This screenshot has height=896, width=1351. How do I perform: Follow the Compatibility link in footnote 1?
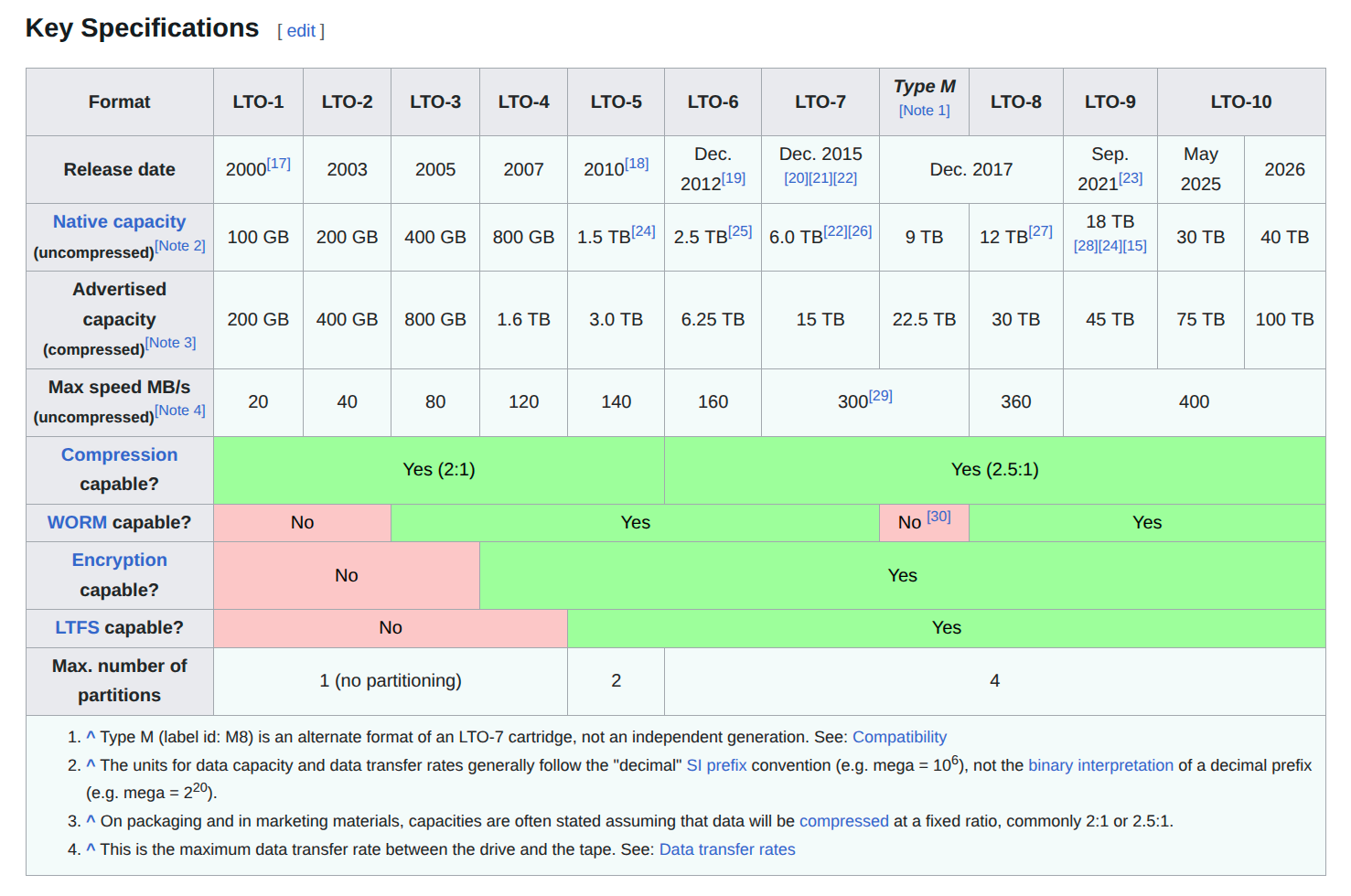click(899, 737)
